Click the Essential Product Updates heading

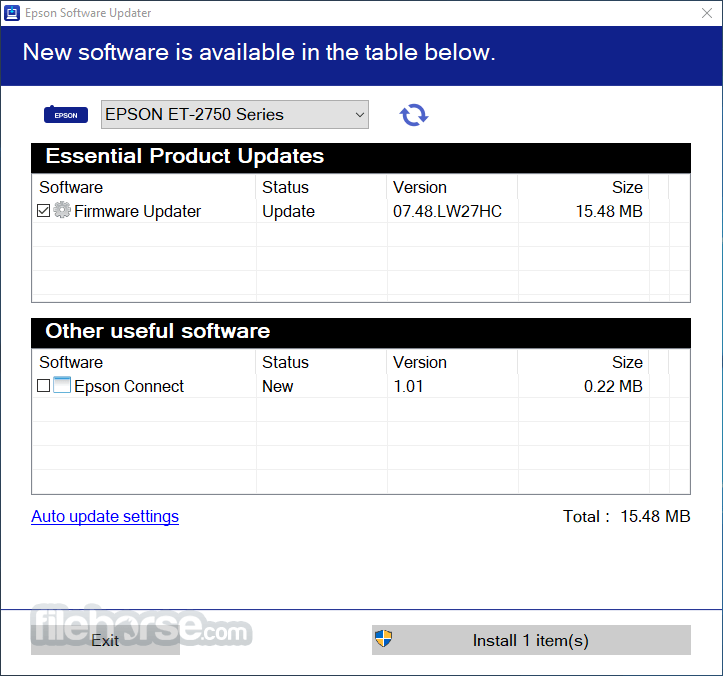[x=184, y=156]
